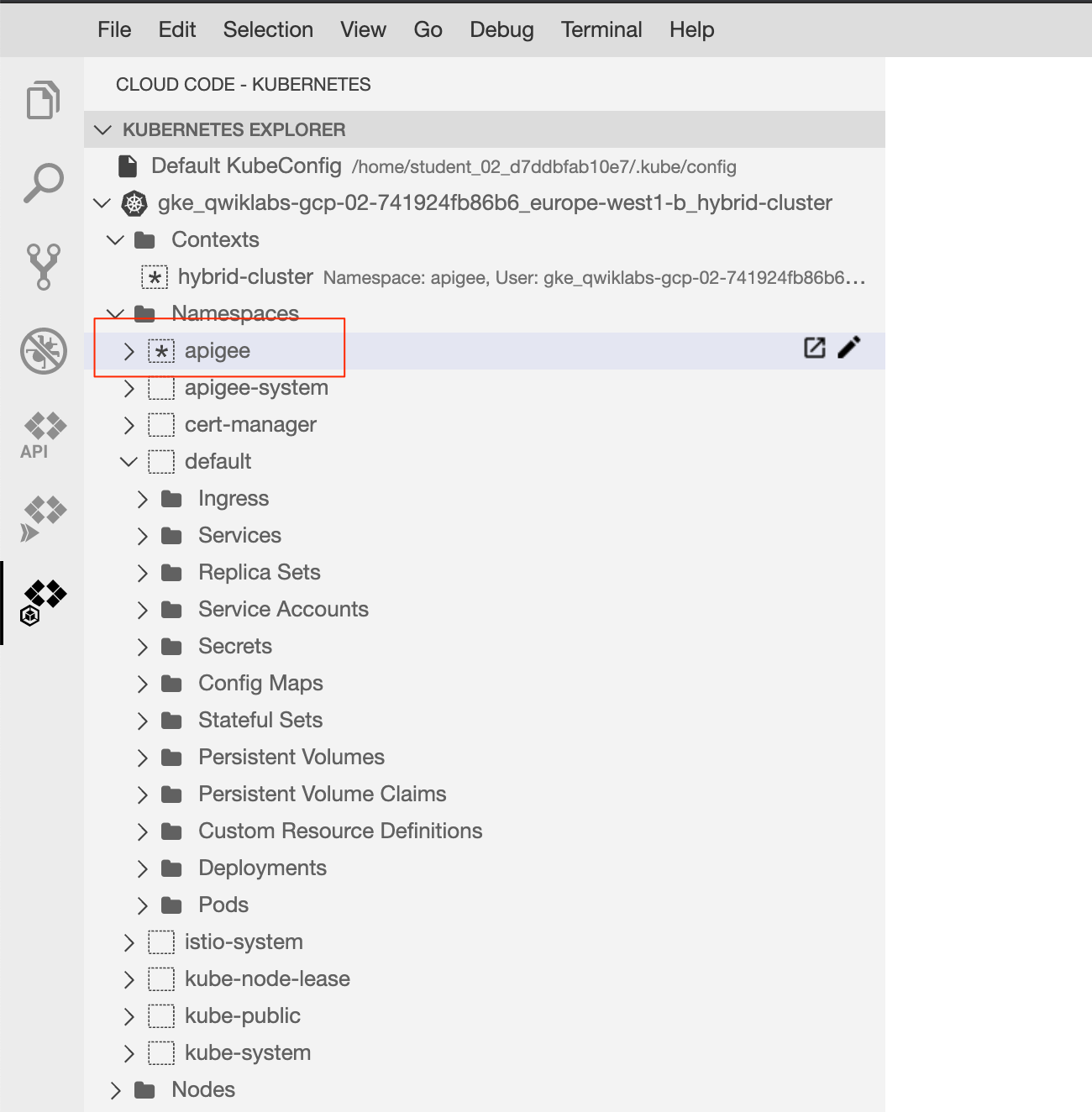Click the kube-system namespace dashed icon

coord(161,1053)
